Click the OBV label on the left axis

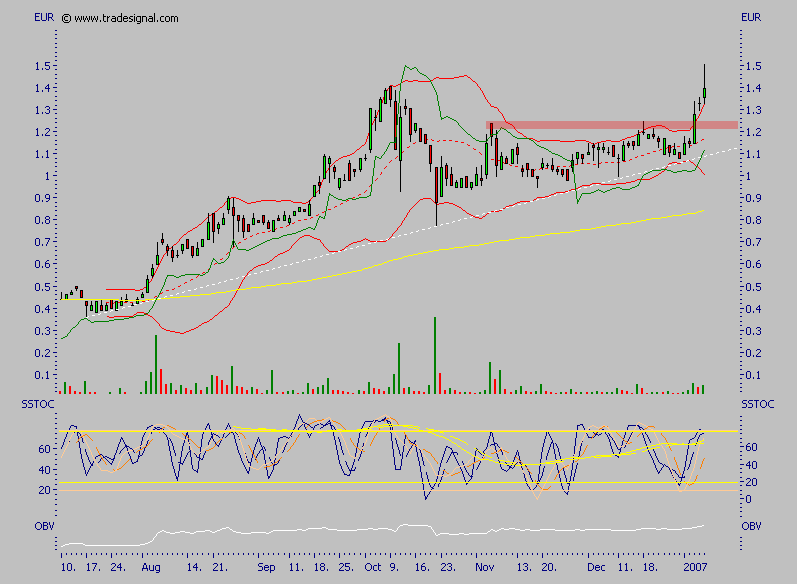(x=44, y=526)
